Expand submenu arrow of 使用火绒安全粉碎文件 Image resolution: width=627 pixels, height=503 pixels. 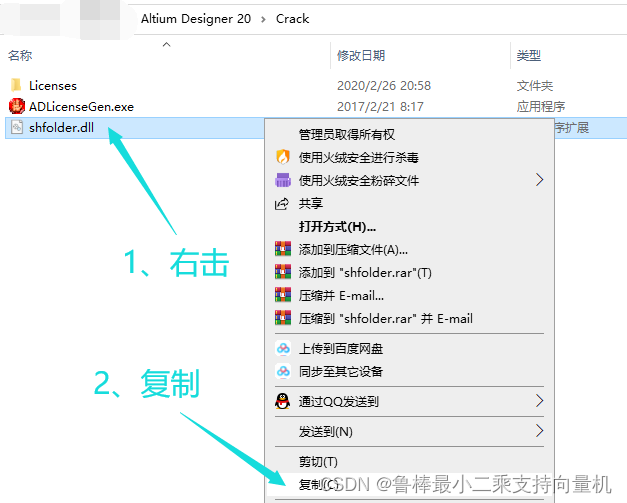pos(539,180)
